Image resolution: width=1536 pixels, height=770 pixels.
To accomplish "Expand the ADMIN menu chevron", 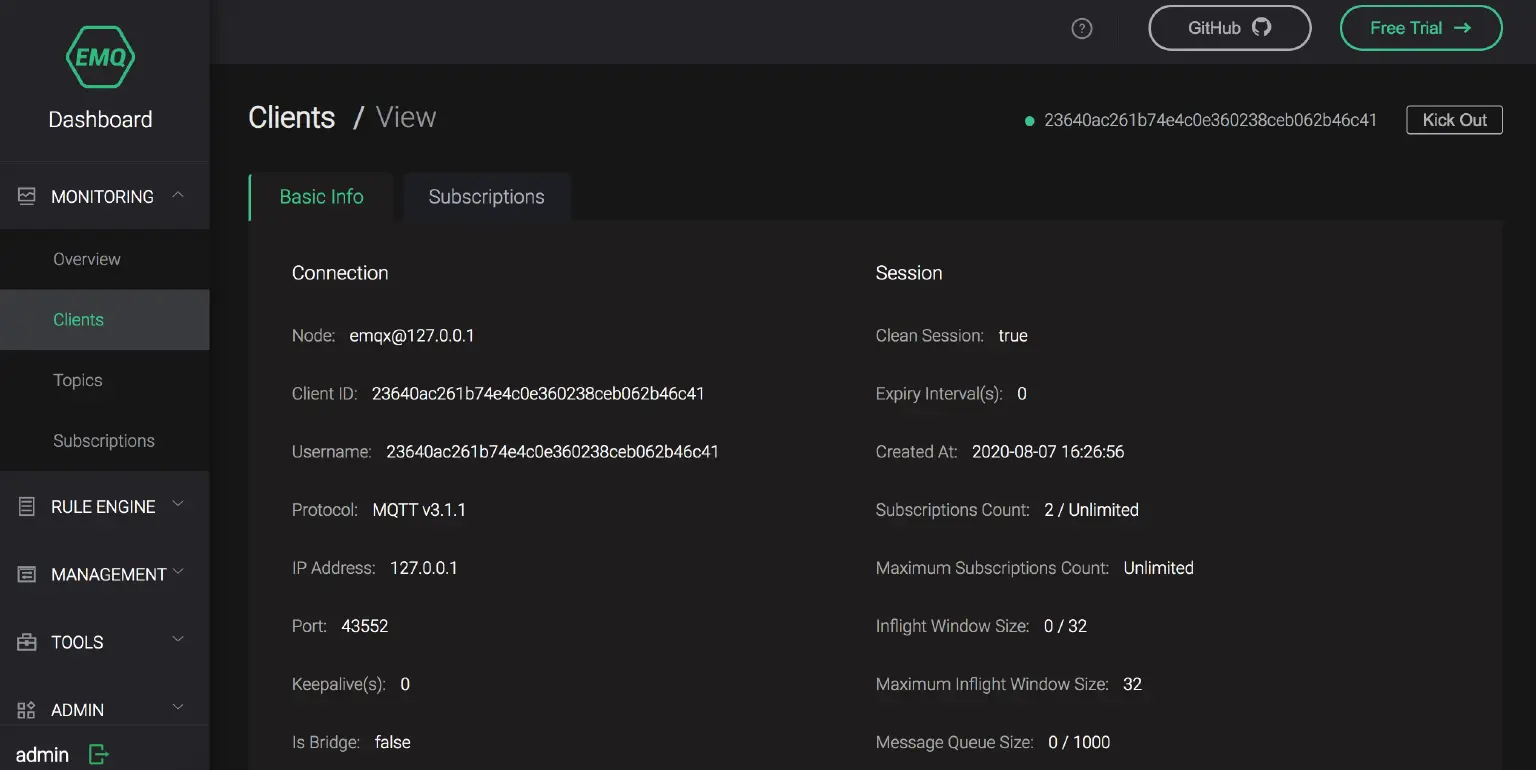I will pyautogui.click(x=178, y=708).
